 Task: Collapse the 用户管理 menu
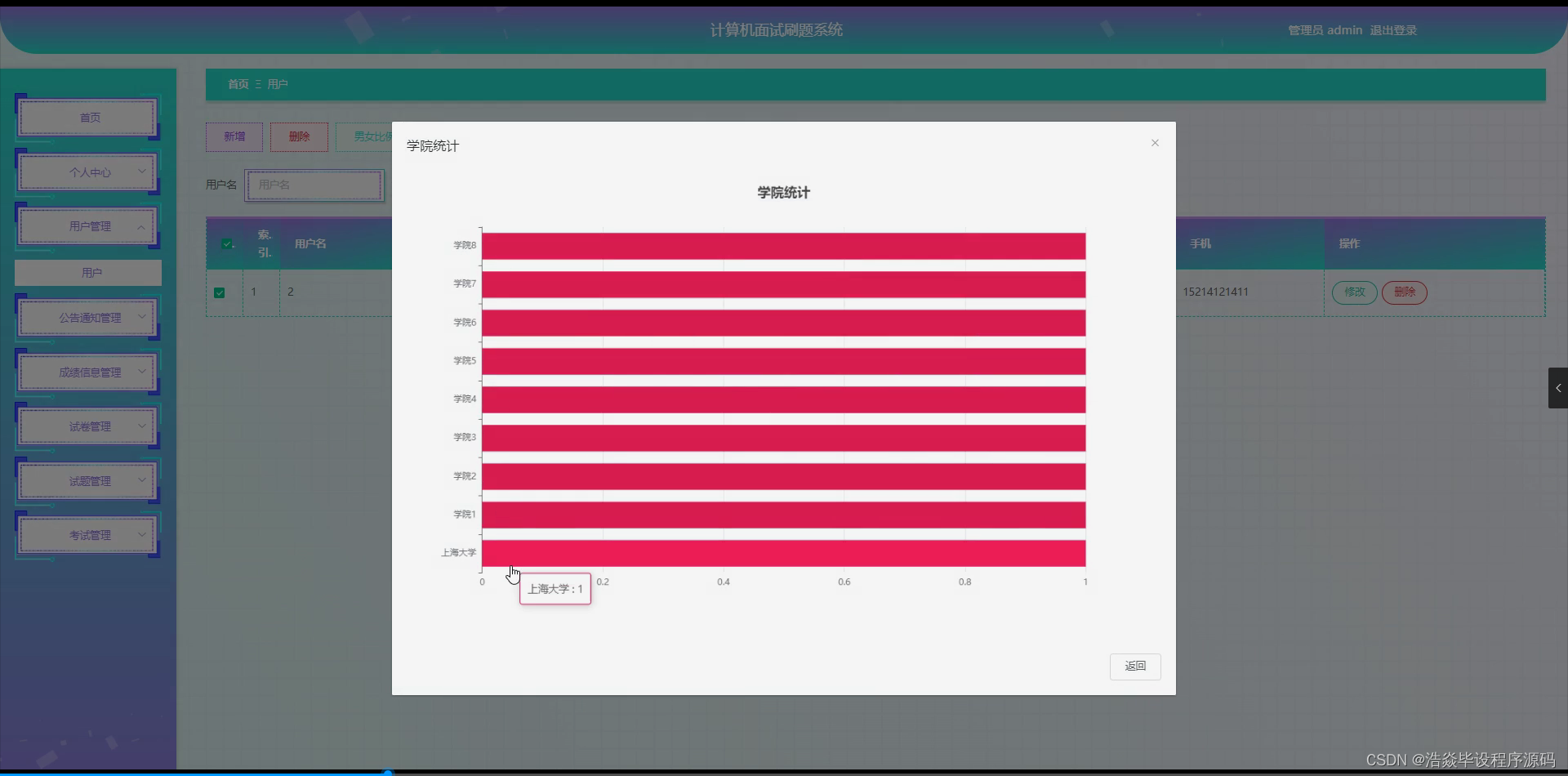[87, 226]
